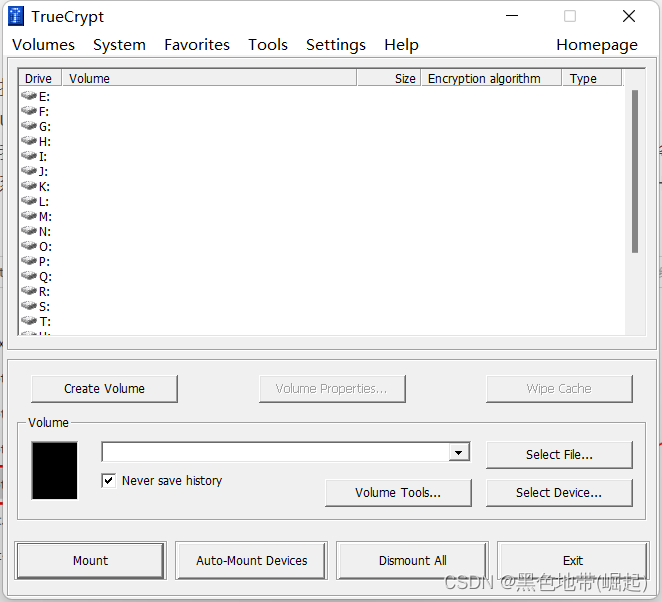Expand the volume path dropdown arrow

click(459, 453)
